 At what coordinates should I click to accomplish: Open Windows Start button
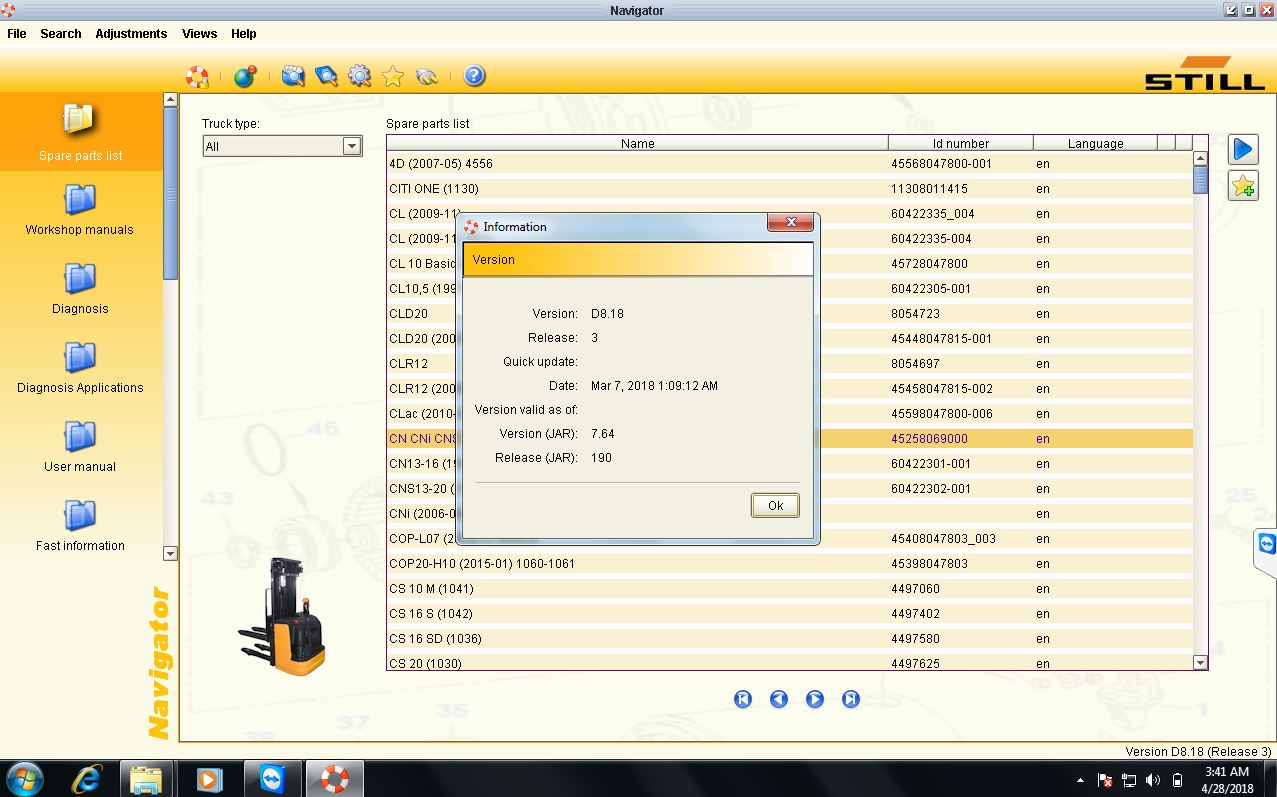(24, 778)
